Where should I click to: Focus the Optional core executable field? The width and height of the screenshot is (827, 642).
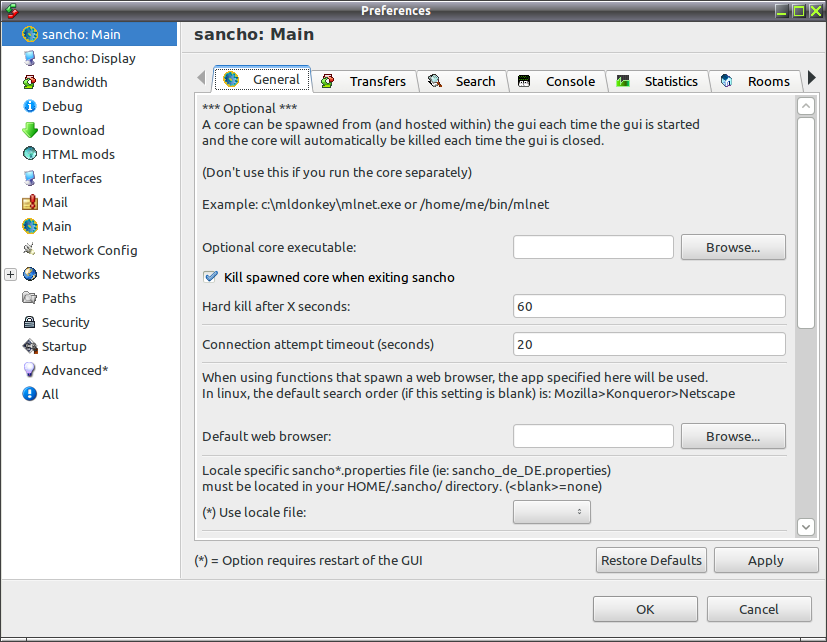[x=593, y=247]
